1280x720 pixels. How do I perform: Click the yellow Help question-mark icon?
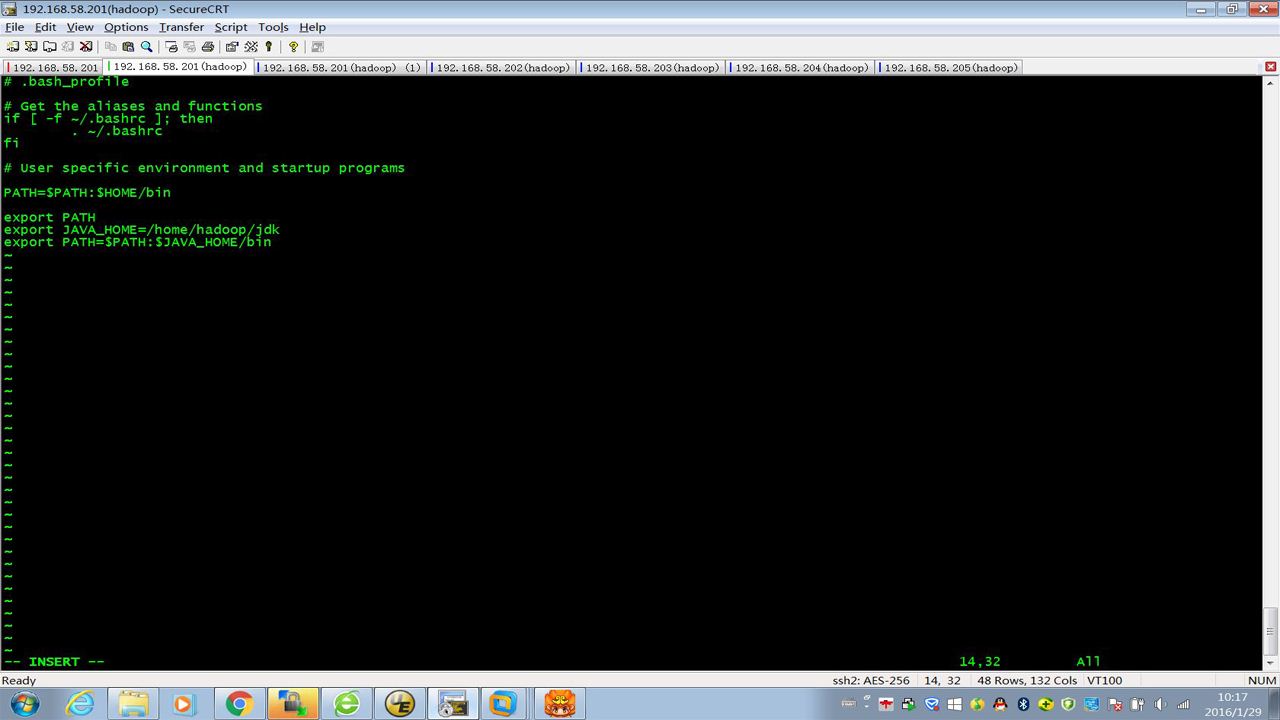pos(293,46)
